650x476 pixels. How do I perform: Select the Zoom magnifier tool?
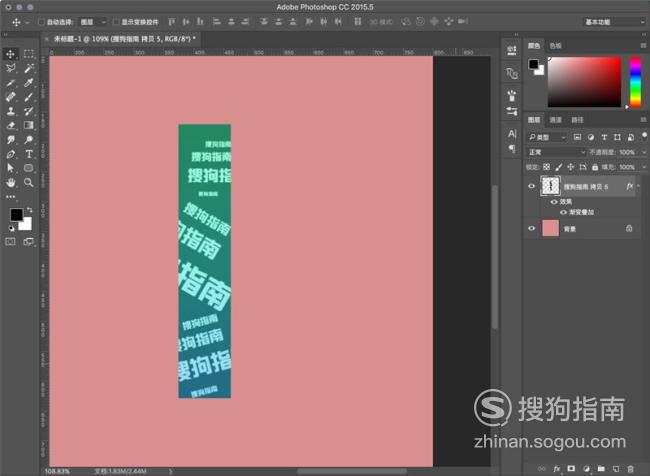(x=29, y=182)
